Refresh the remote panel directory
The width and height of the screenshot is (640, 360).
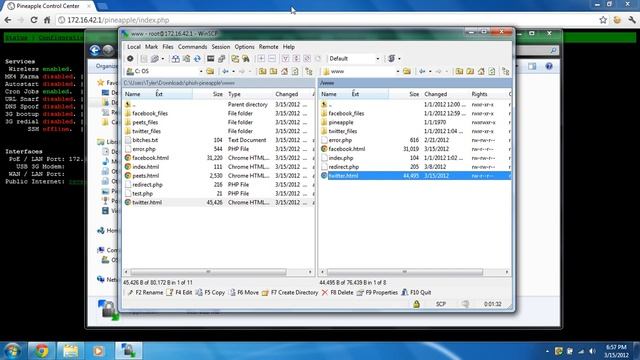tap(491, 71)
